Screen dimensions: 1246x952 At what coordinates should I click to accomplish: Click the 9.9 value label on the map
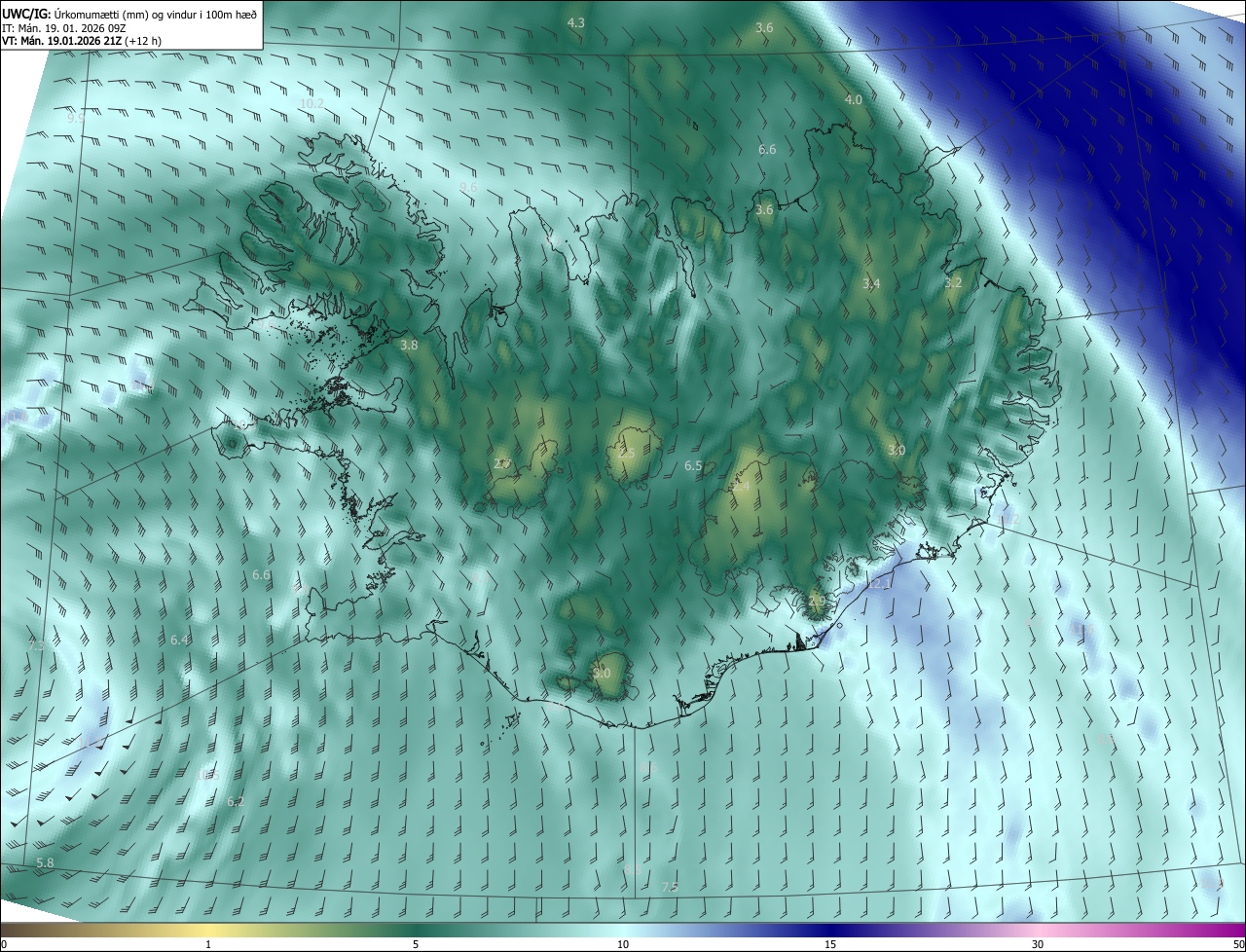[x=75, y=118]
